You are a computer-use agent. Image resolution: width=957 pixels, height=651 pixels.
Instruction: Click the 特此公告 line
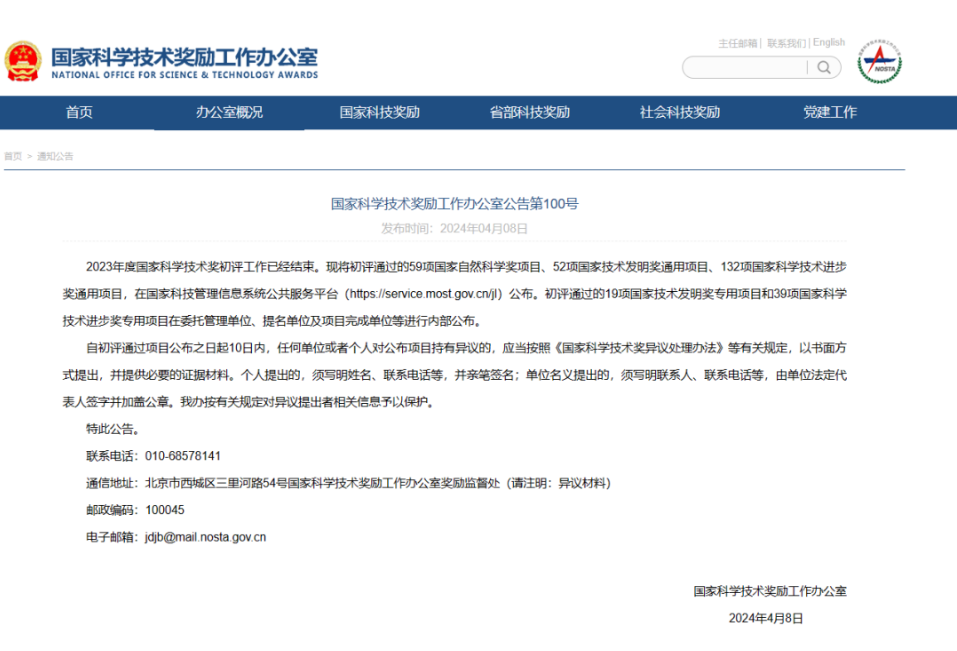point(112,430)
